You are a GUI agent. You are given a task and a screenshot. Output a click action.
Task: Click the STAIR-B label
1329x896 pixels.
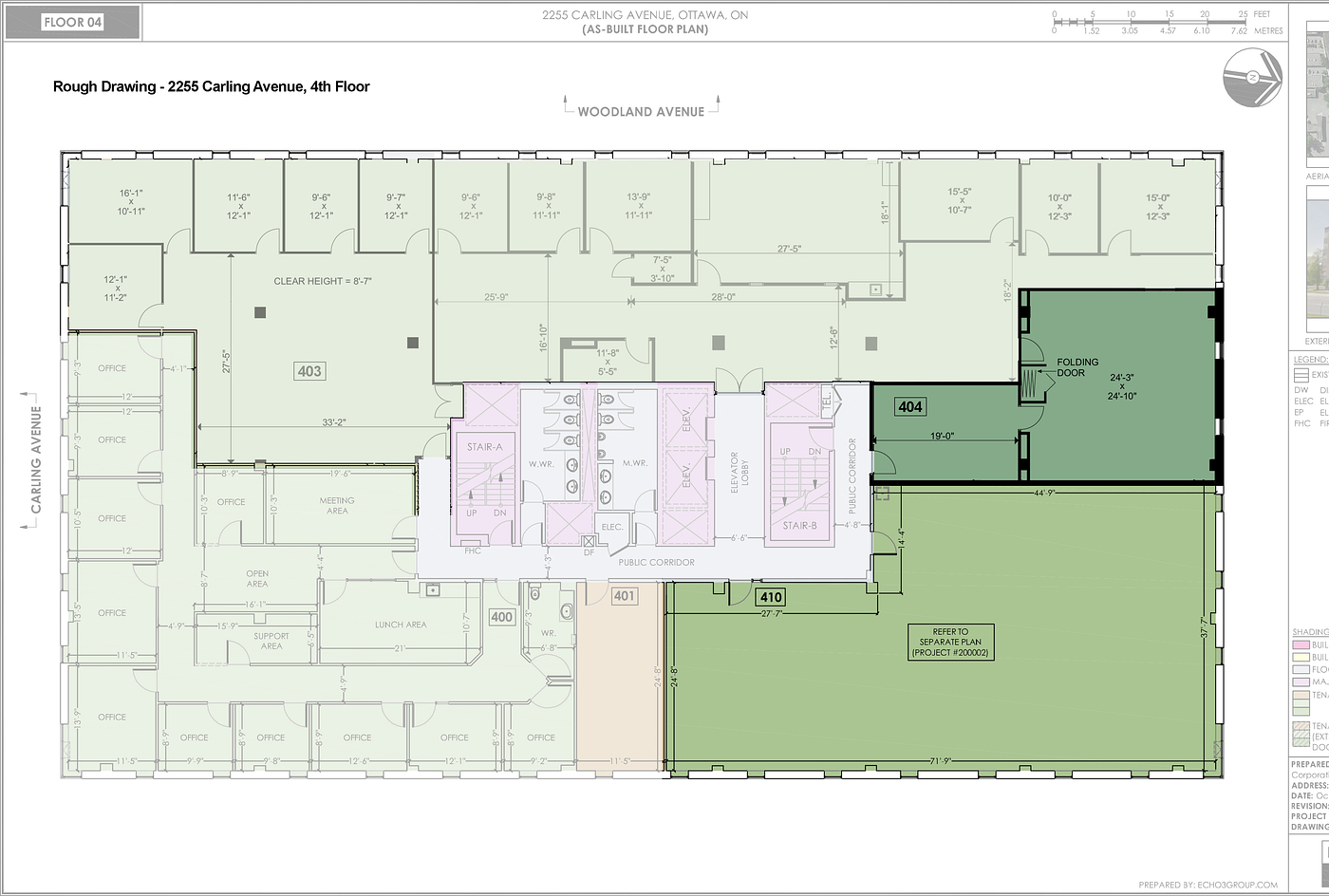pyautogui.click(x=799, y=525)
